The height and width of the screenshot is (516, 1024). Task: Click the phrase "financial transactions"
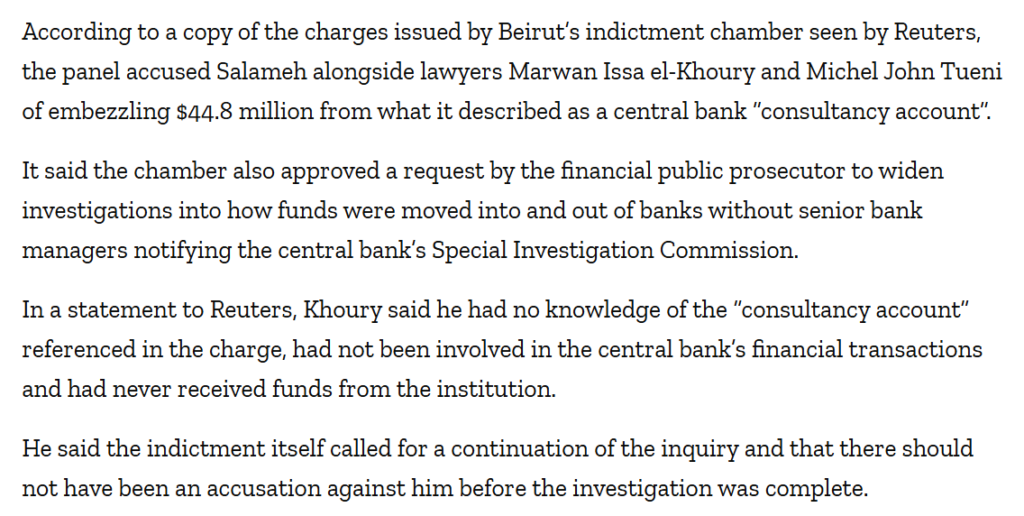coord(880,349)
